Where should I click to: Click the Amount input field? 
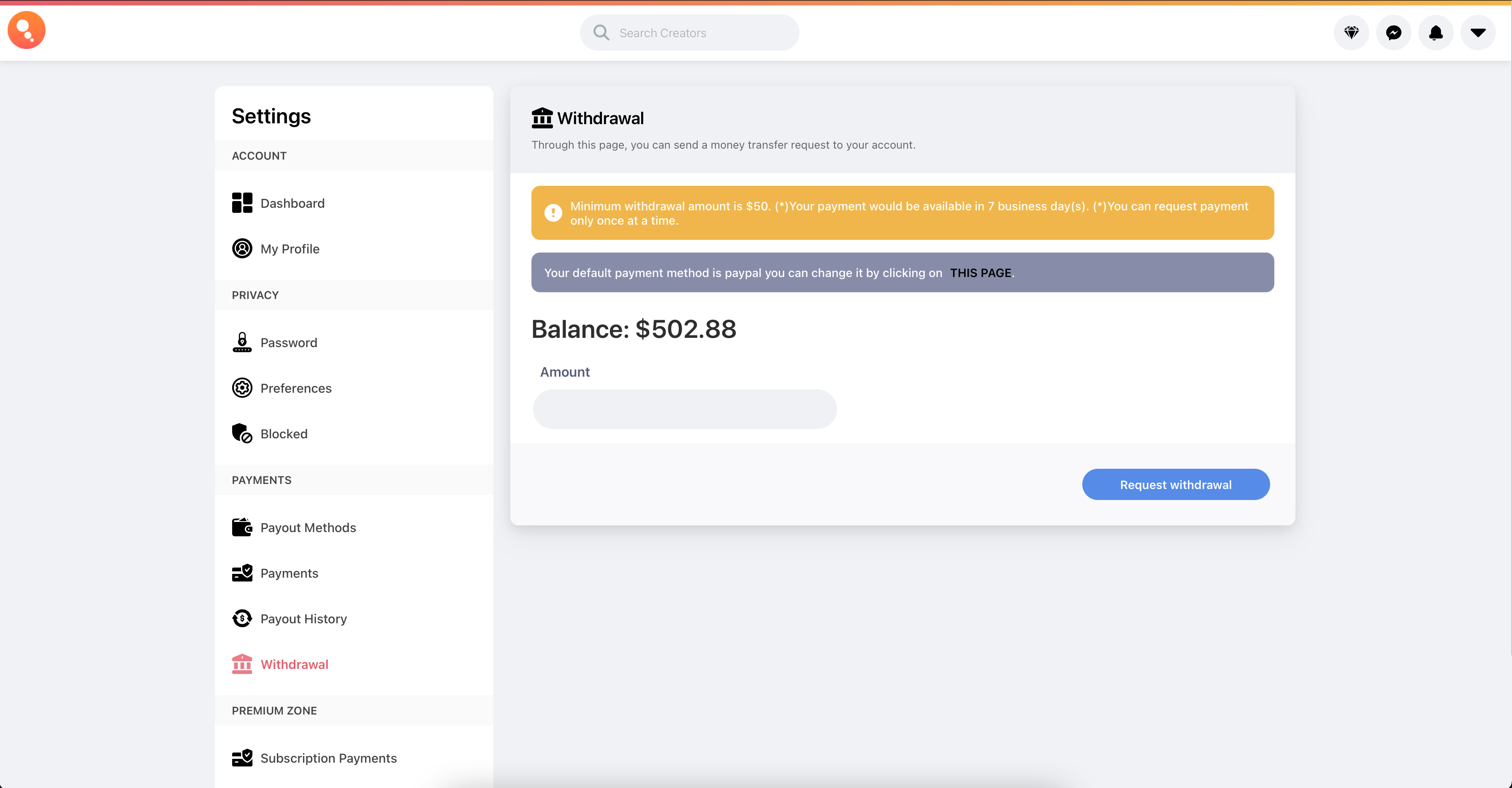point(684,409)
